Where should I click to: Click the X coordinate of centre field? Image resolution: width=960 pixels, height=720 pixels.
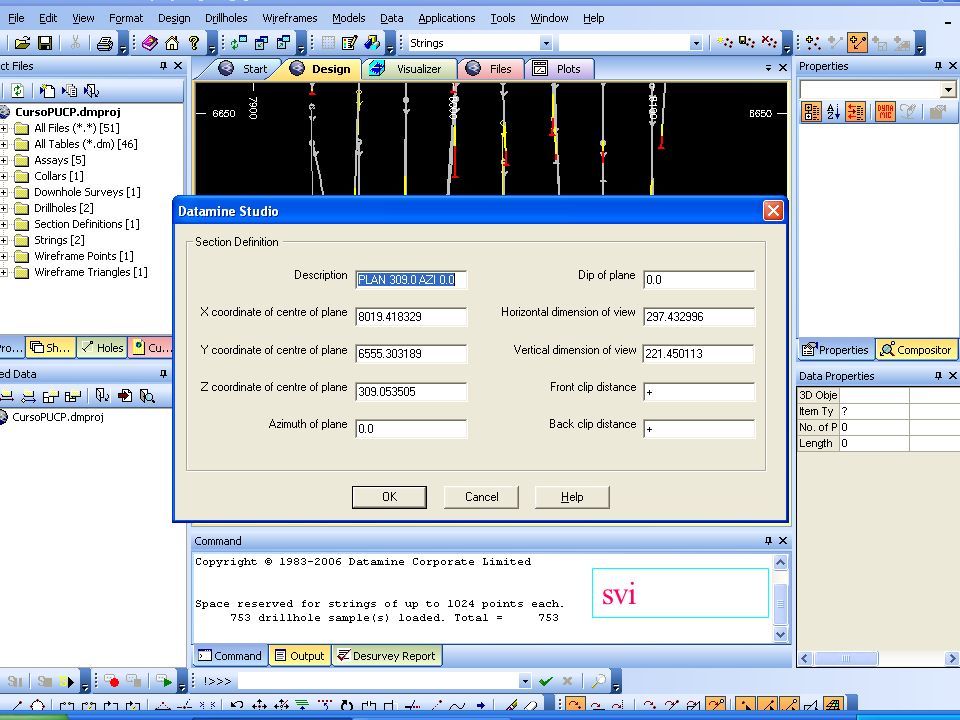[411, 317]
